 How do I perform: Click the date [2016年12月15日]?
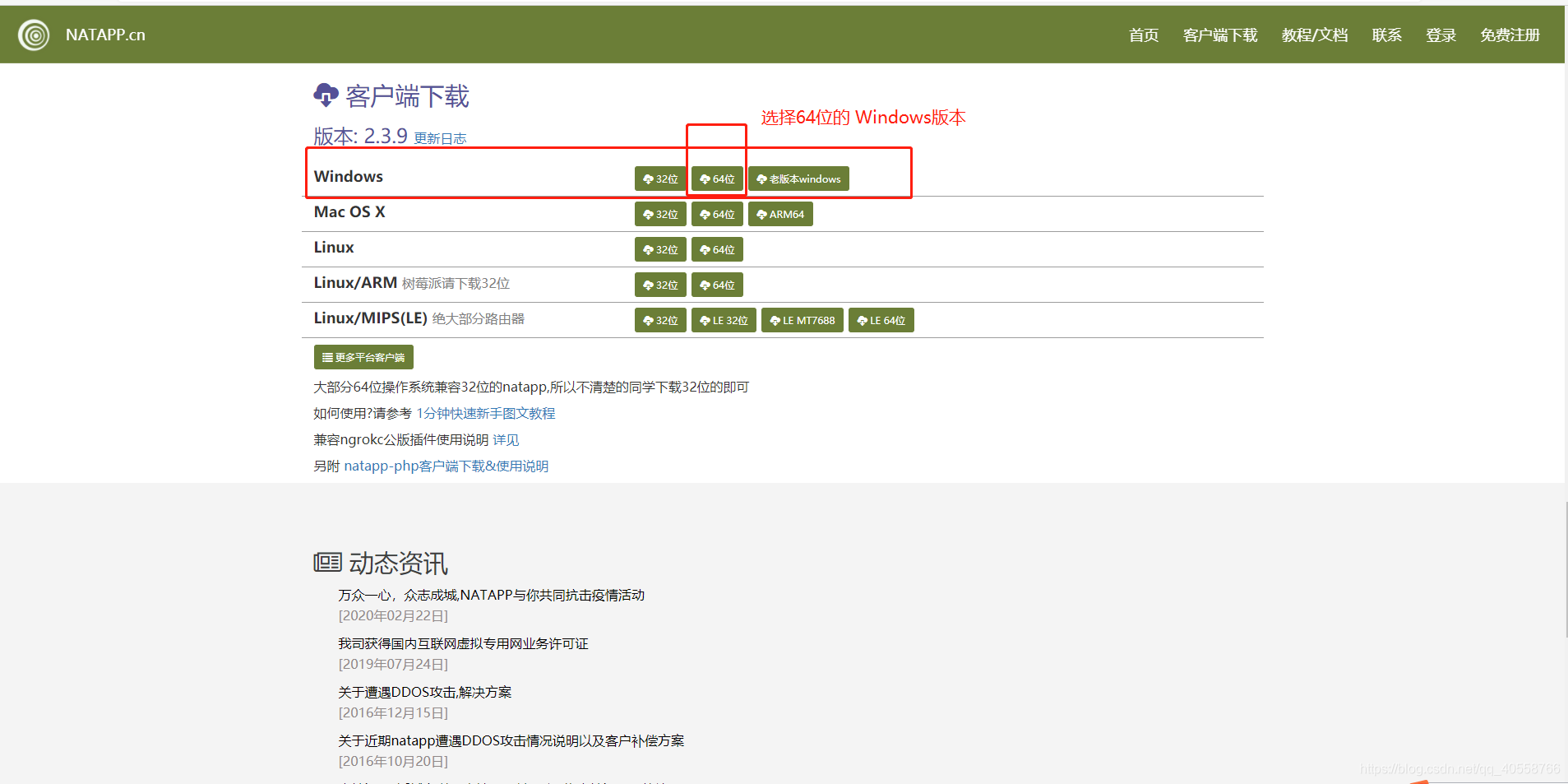point(393,712)
